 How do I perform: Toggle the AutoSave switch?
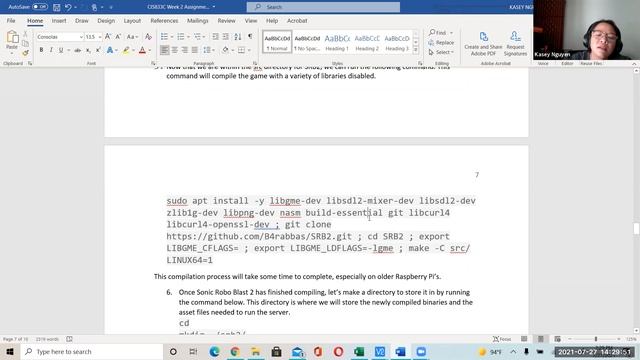(x=40, y=7)
